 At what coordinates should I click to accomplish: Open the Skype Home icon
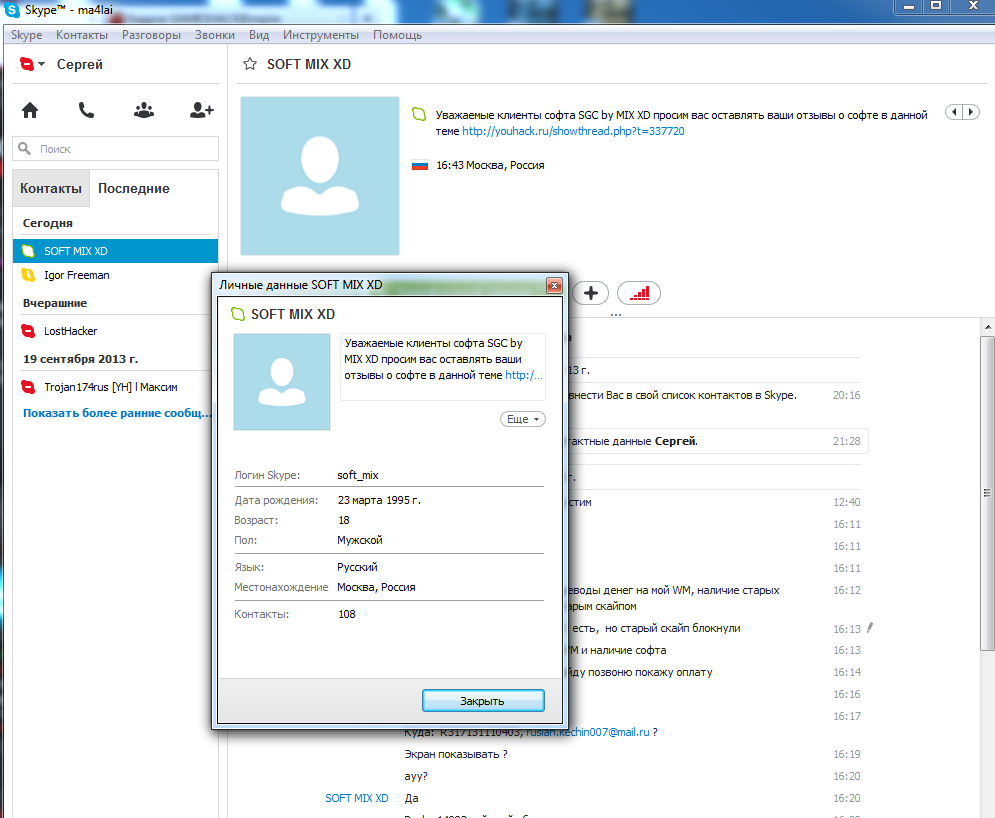tap(30, 110)
